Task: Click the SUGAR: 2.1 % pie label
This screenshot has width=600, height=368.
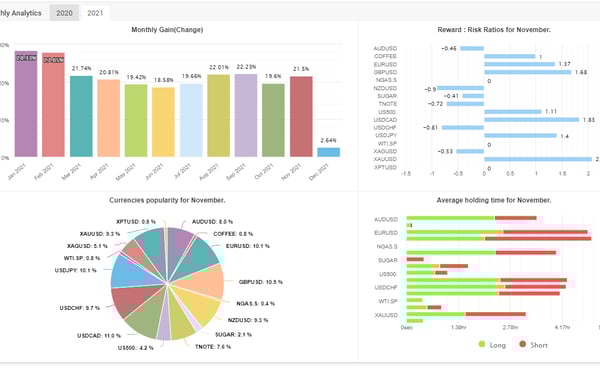Action: [x=233, y=335]
